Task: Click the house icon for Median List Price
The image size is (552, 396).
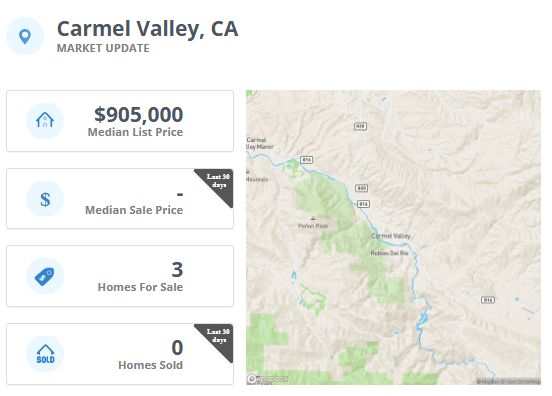Action: coord(45,120)
